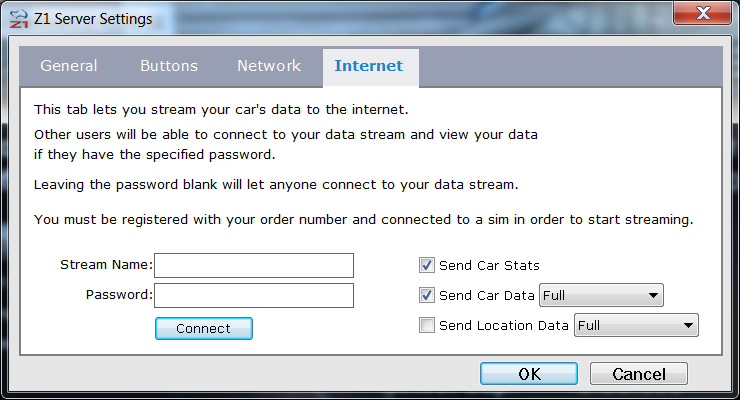Viewport: 740px width, 400px height.
Task: Click the Send Car Stats label text
Action: click(x=489, y=266)
